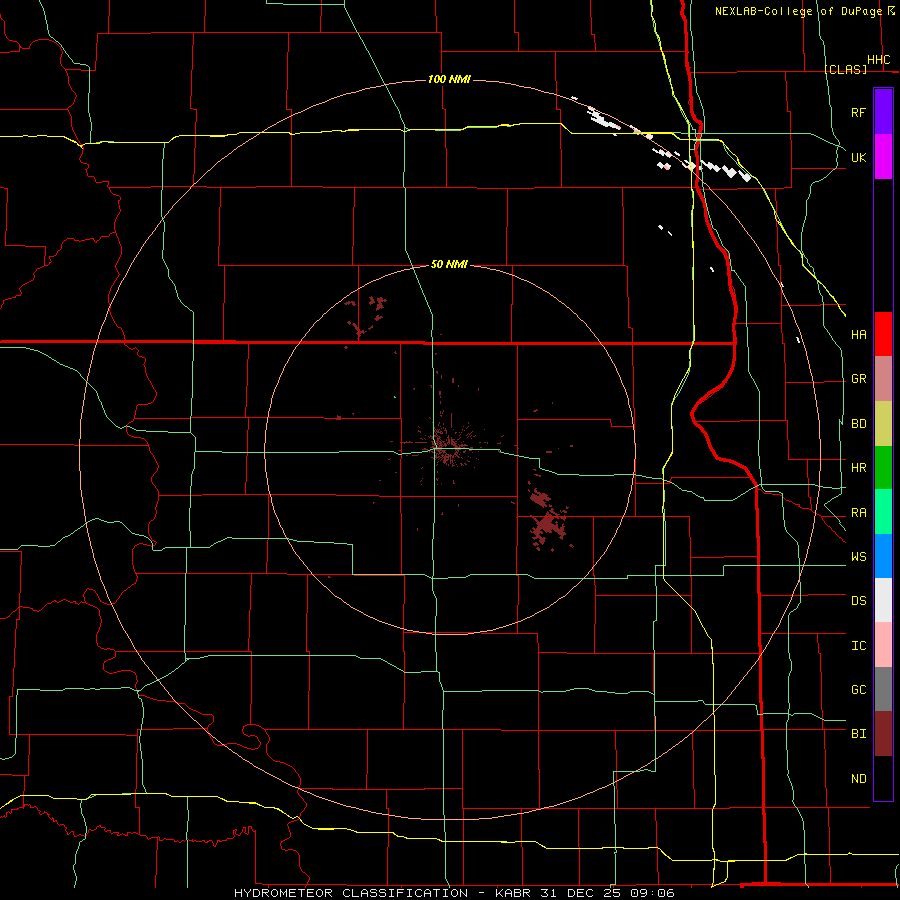Choose the yellow BD legend swatch
This screenshot has height=900, width=900.
(x=883, y=424)
